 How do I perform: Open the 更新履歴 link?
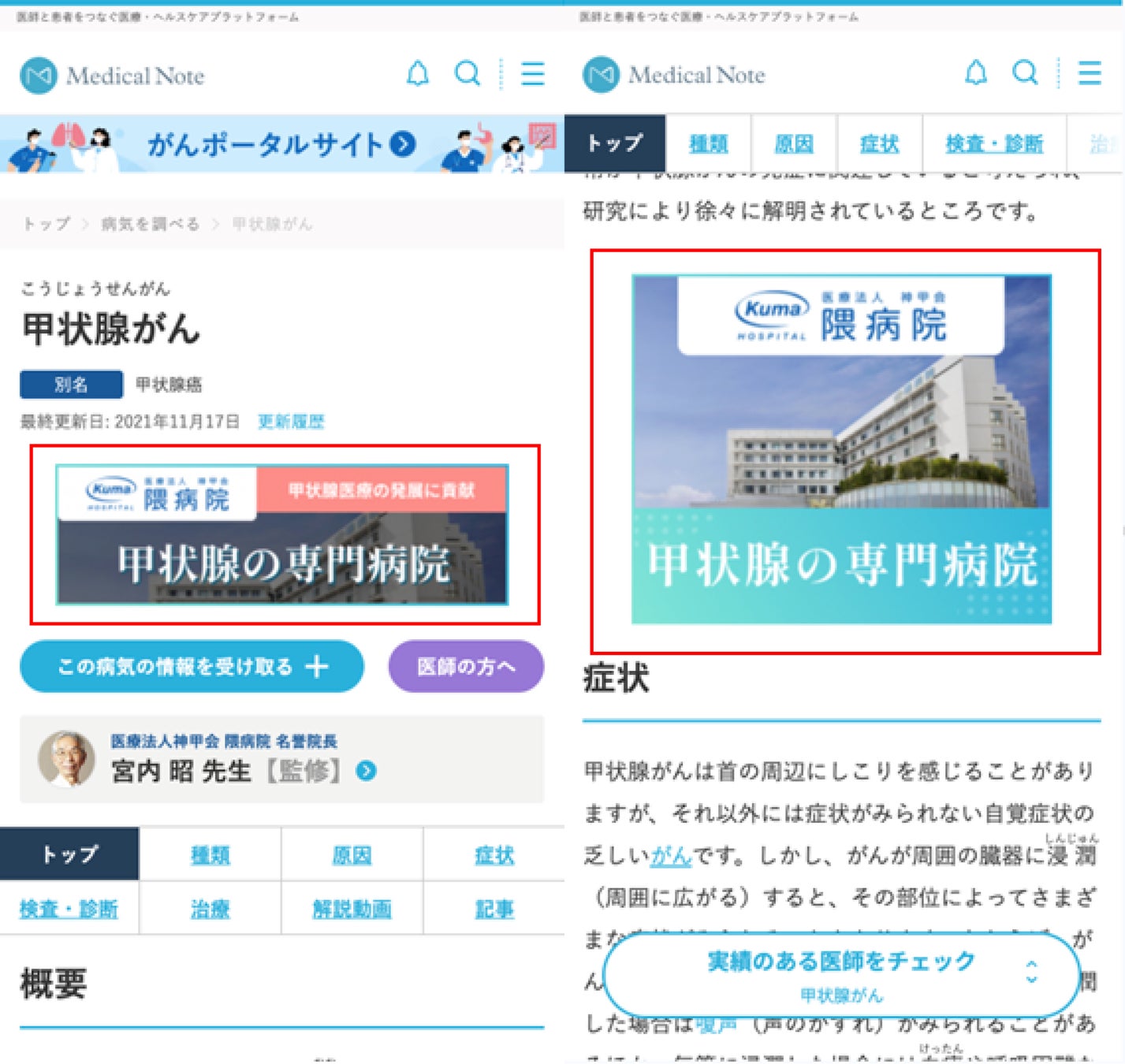[291, 422]
